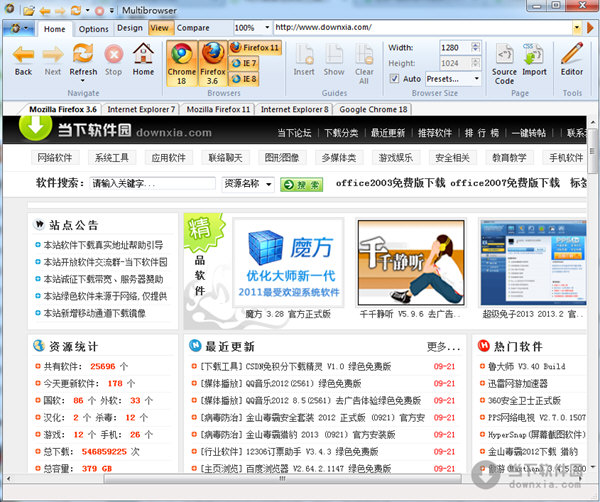Switch to the Options ribbon tab
The width and height of the screenshot is (600, 502).
pyautogui.click(x=93, y=29)
